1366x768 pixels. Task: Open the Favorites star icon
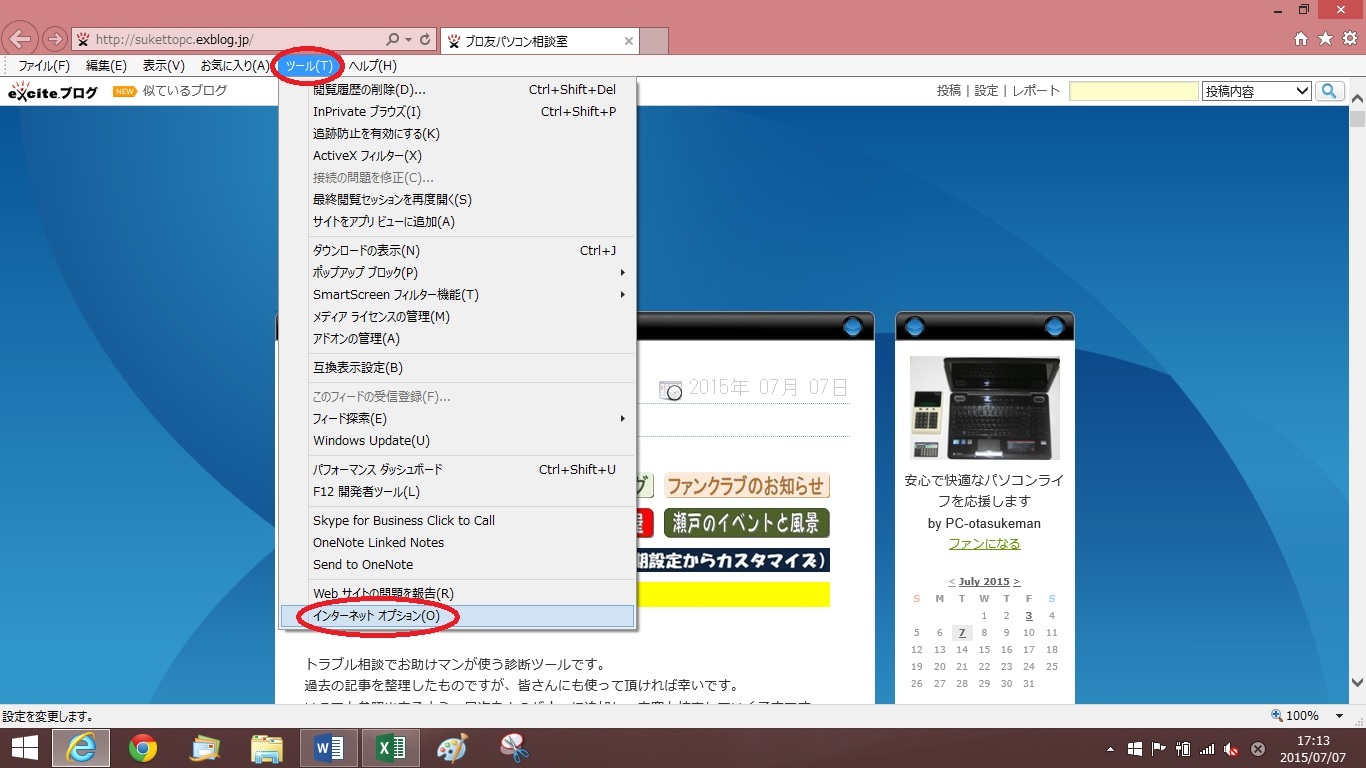pyautogui.click(x=1325, y=39)
